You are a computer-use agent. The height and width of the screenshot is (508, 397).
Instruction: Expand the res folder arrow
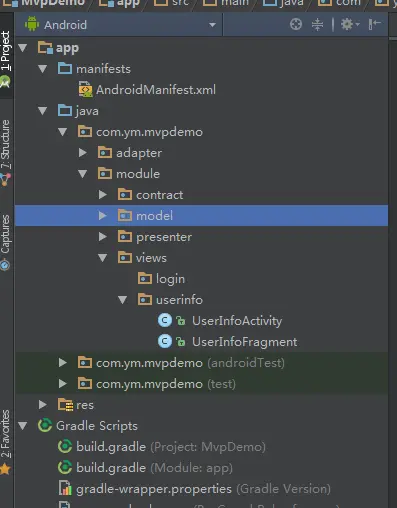click(x=43, y=405)
